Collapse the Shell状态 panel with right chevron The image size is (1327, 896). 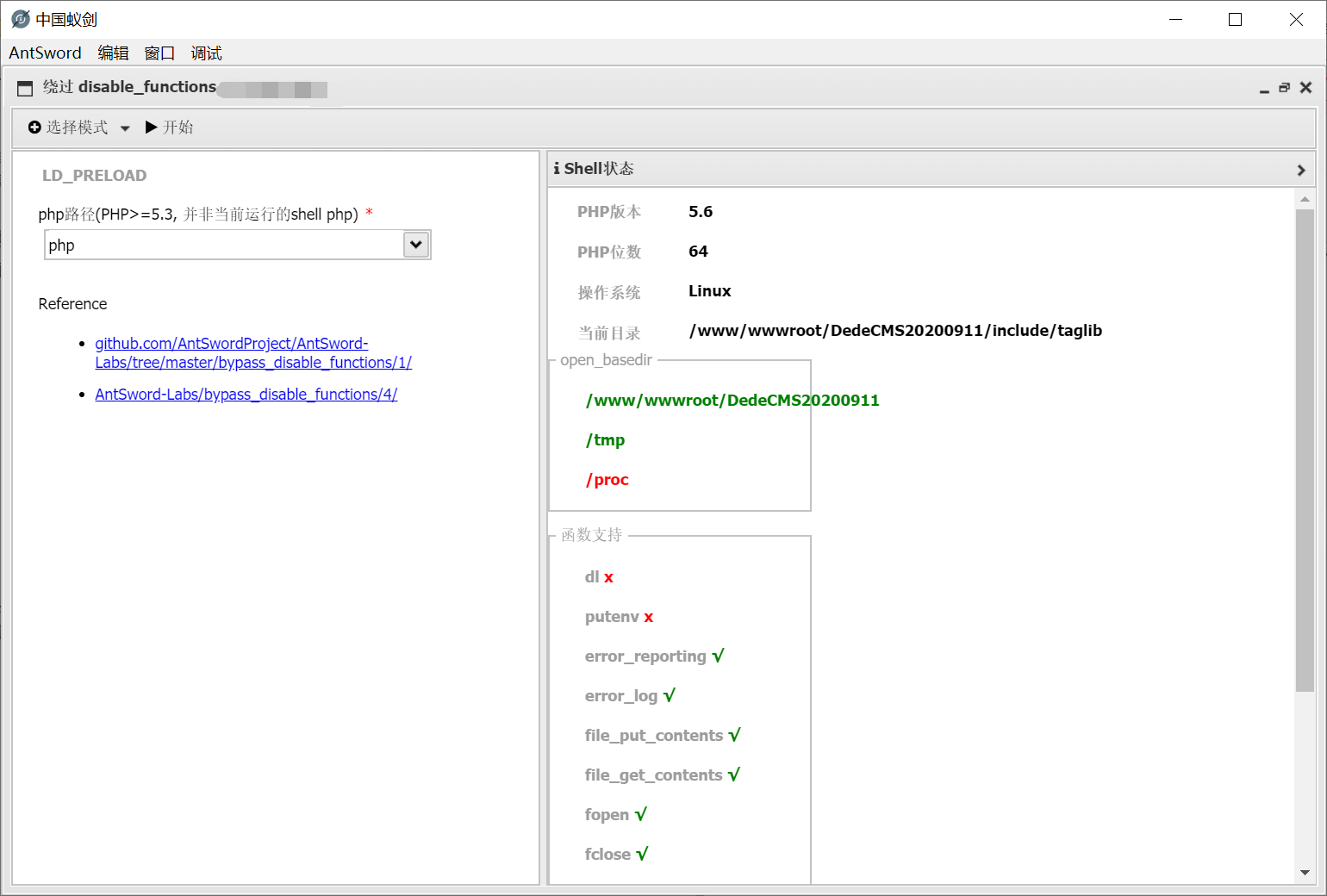point(1301,170)
